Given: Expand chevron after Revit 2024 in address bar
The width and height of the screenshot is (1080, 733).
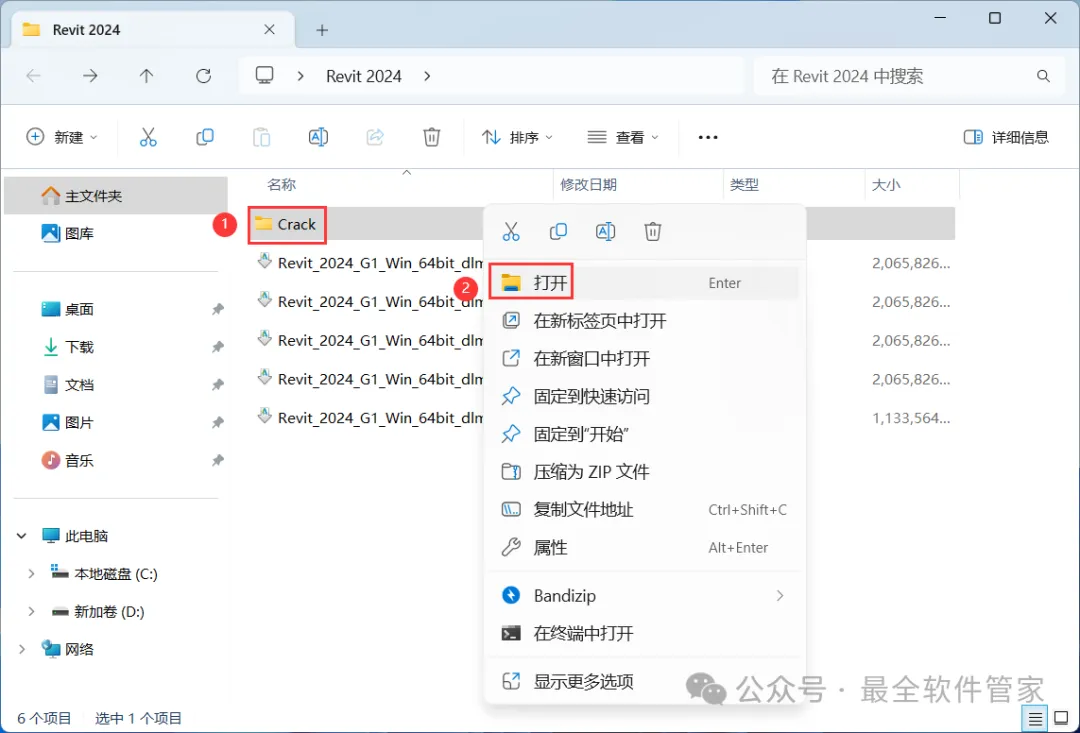Looking at the screenshot, I should coord(427,76).
